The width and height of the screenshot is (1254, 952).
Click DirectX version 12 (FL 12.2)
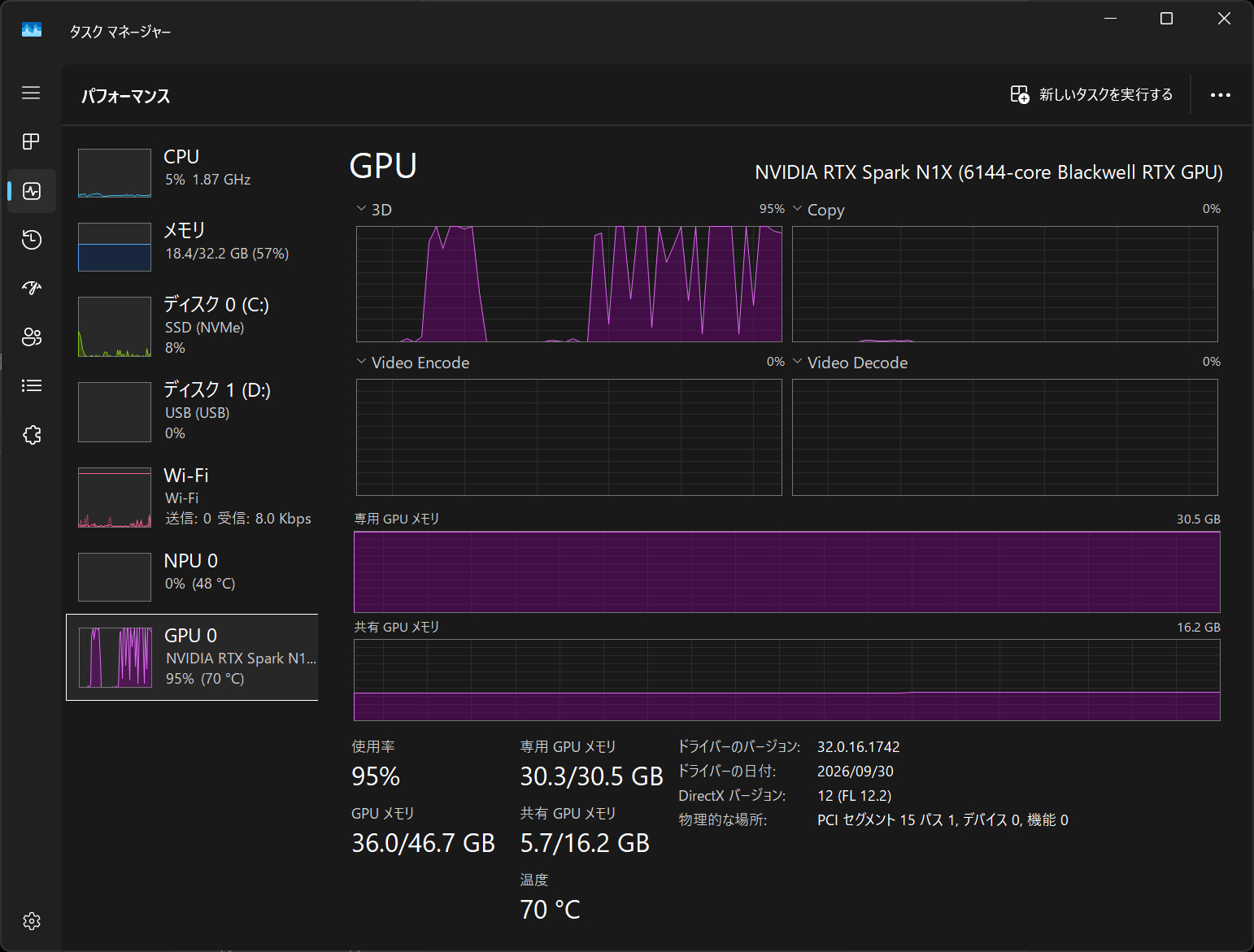(x=855, y=796)
